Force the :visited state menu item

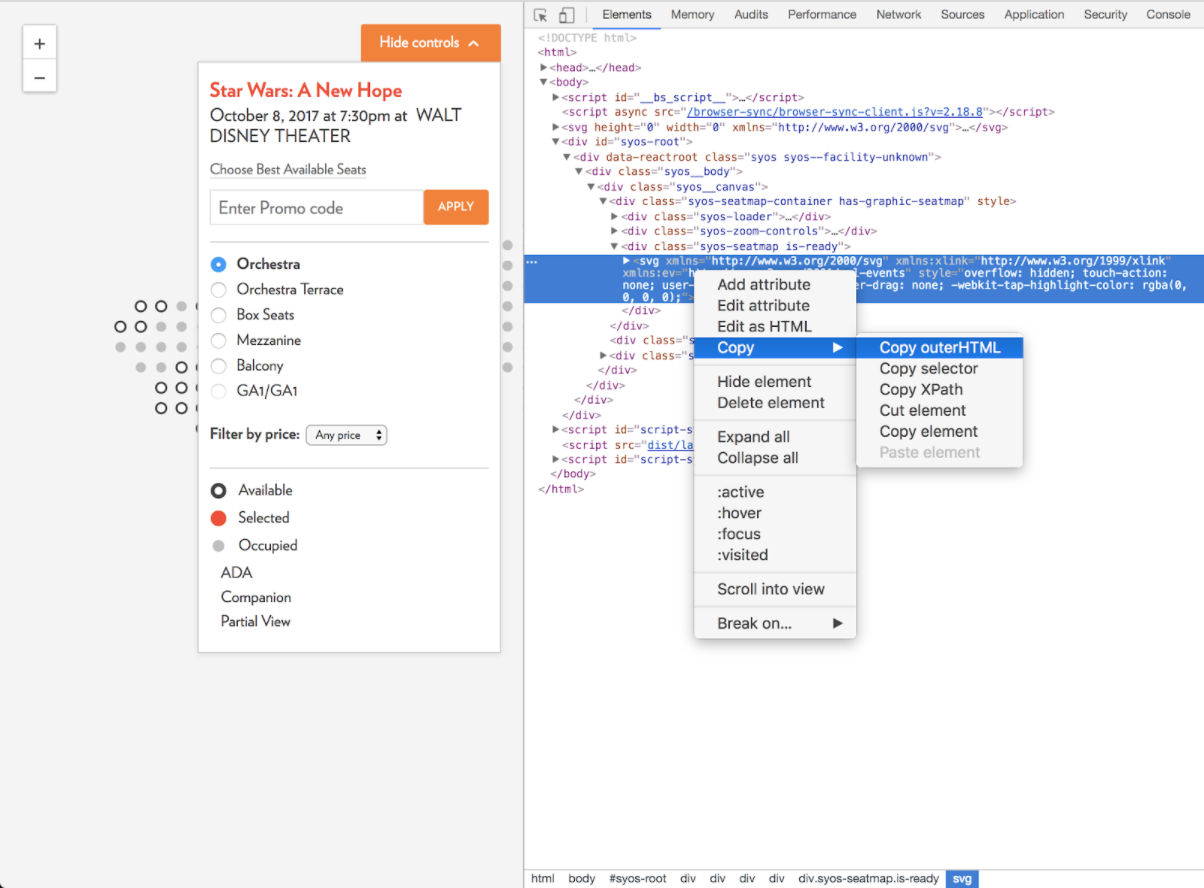pyautogui.click(x=775, y=555)
